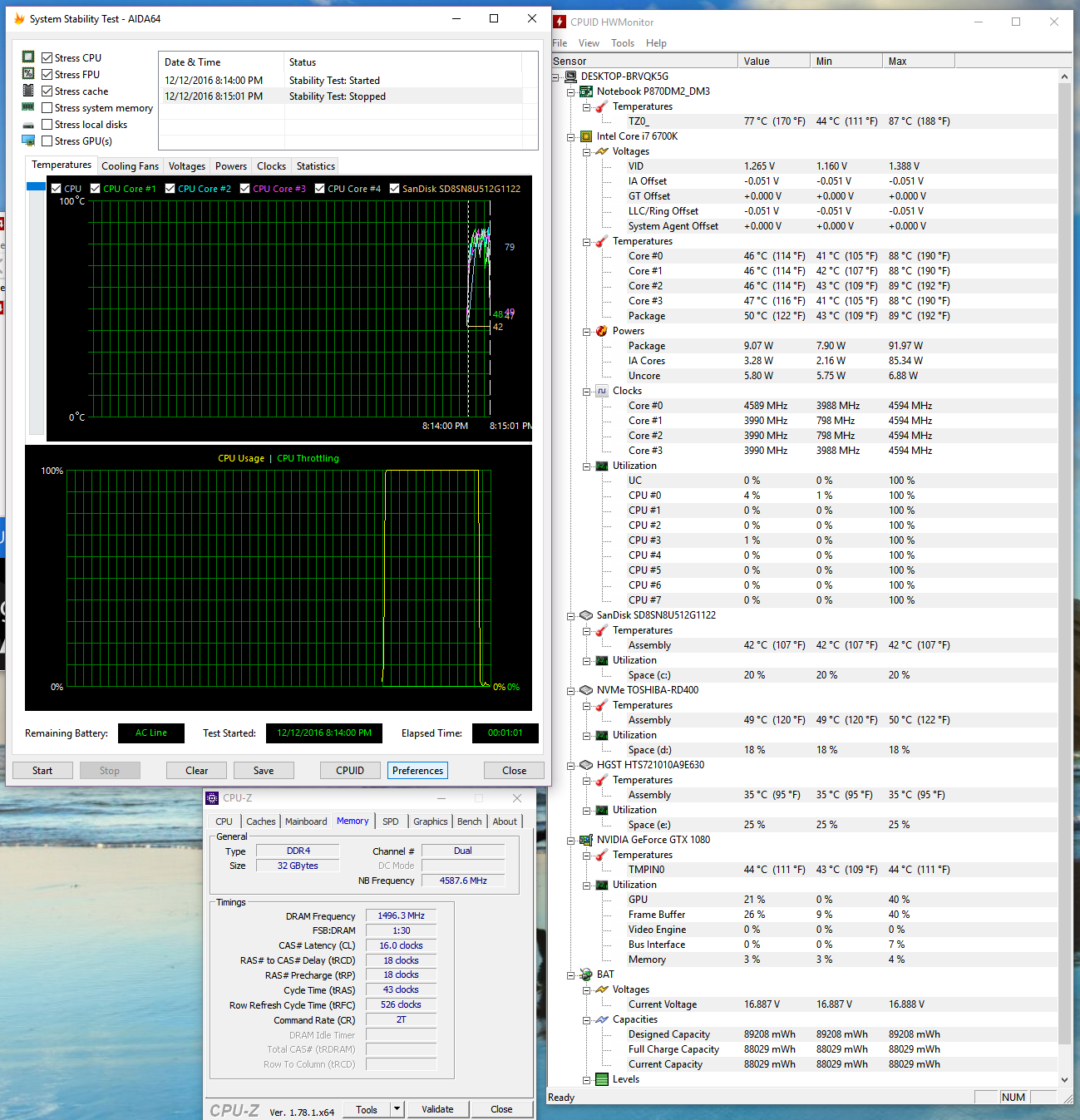Switch to the Cooling Fans tab in AIDA64
Image resolution: width=1080 pixels, height=1120 pixels.
pos(130,166)
